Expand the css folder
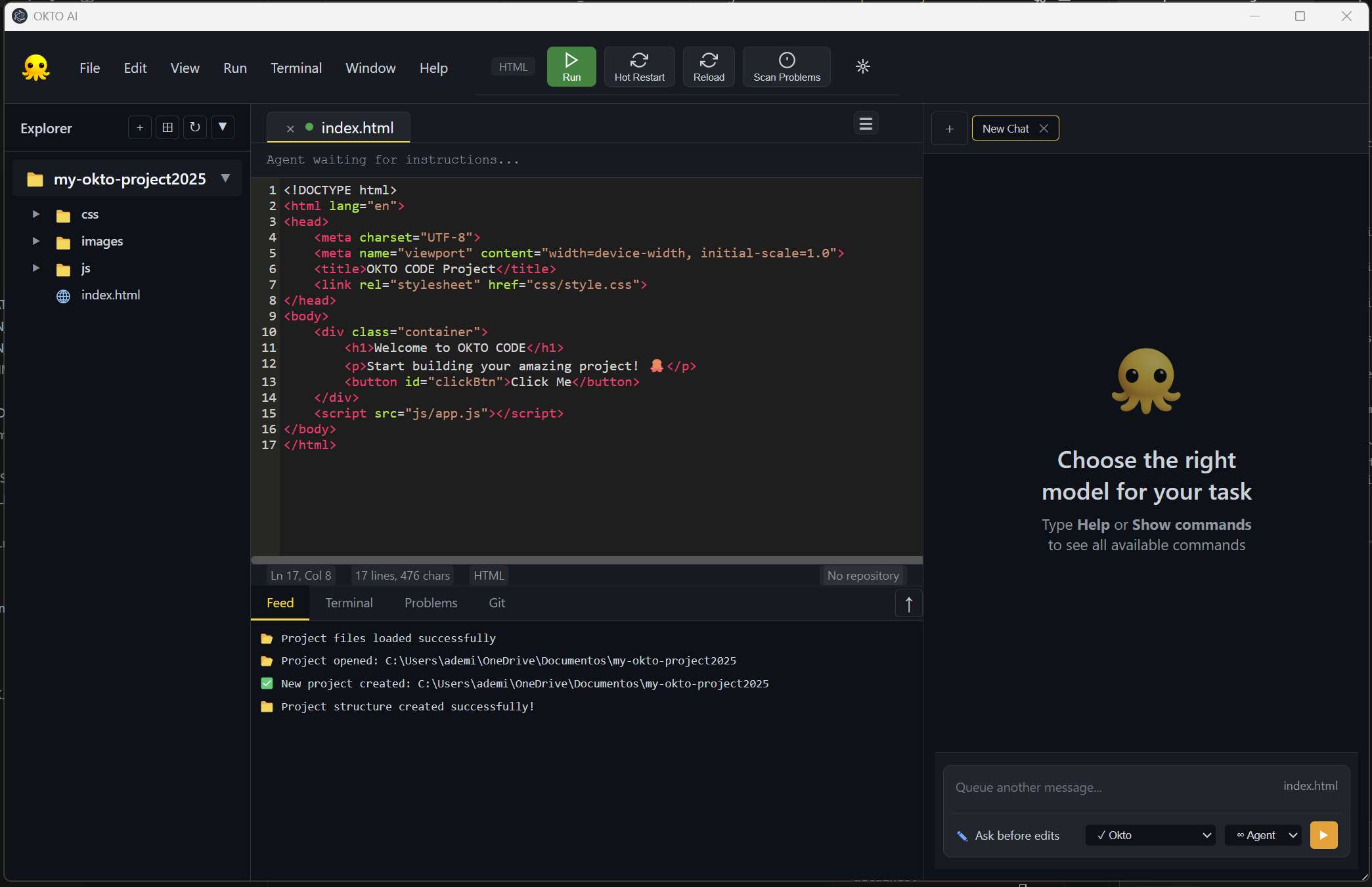Screen dimensions: 1372x887 coord(36,215)
